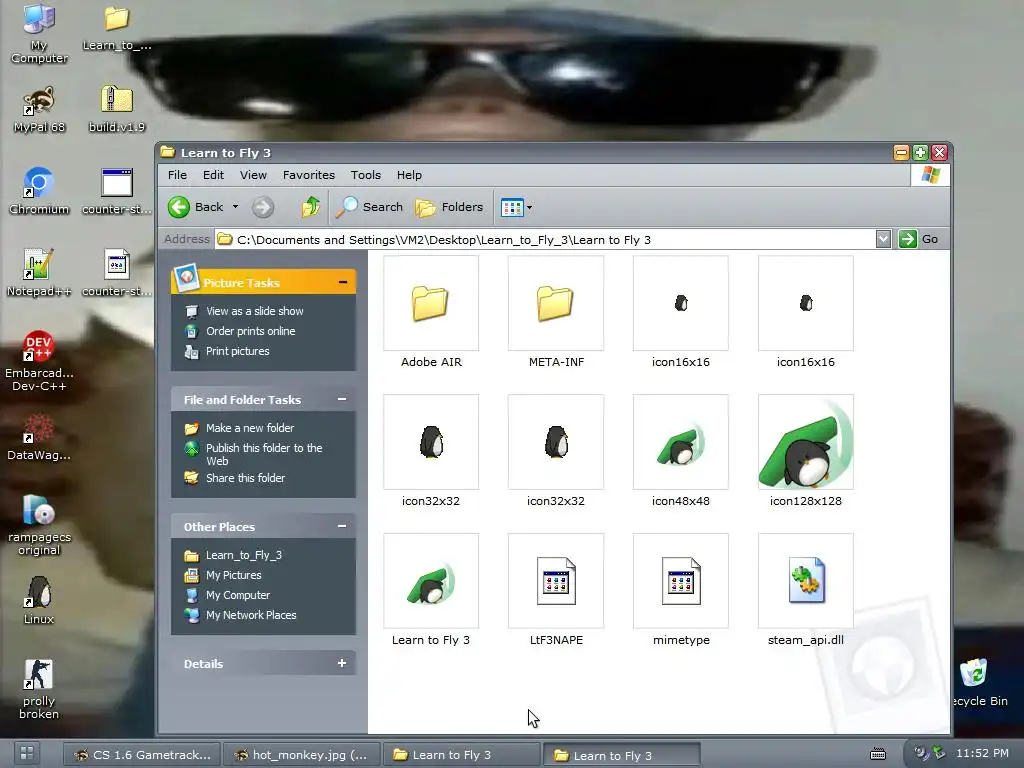Select the Linux penguin desktop shortcut
The height and width of the screenshot is (768, 1024).
(x=39, y=600)
